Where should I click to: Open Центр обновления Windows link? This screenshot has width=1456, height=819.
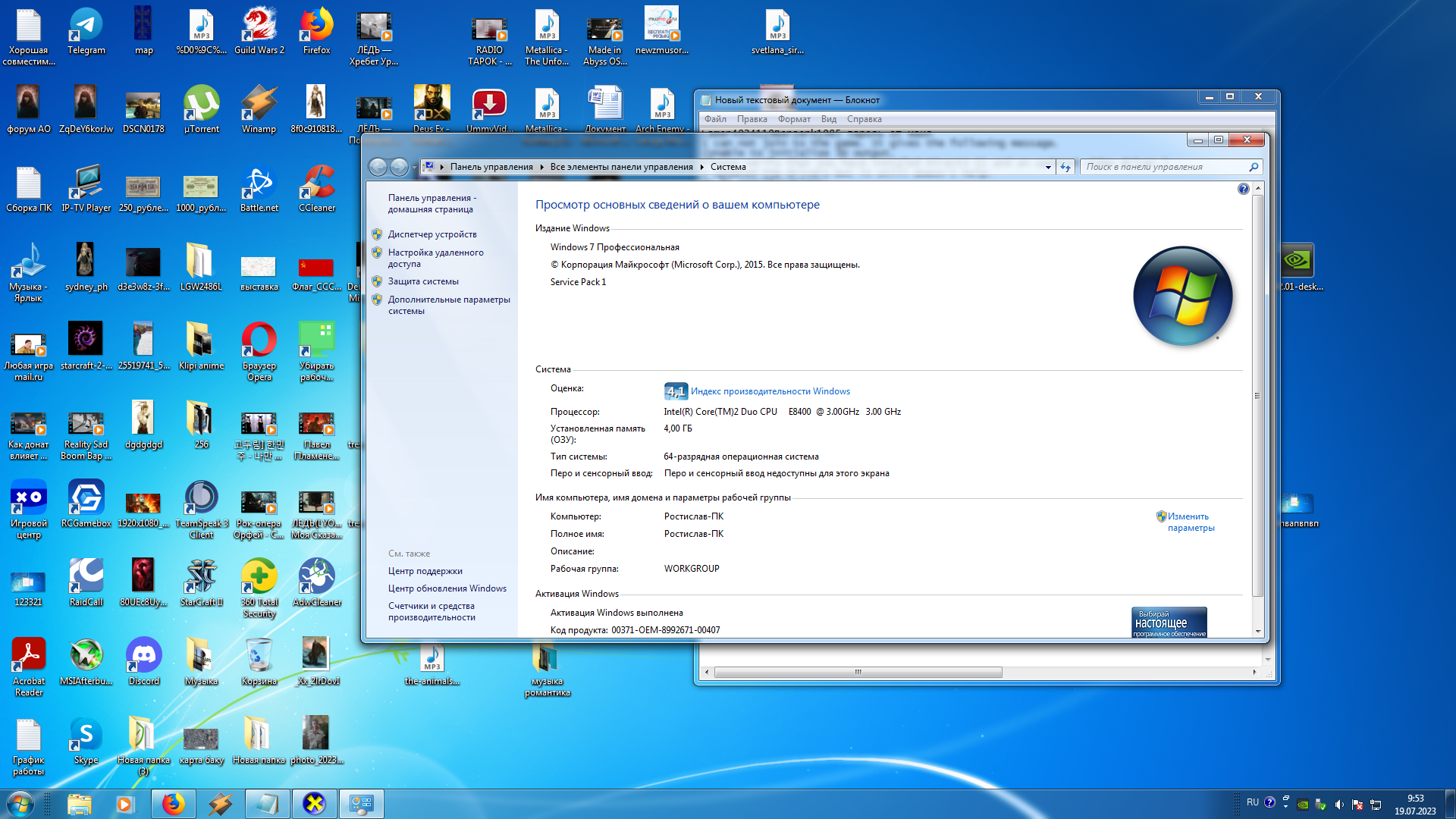pos(447,588)
